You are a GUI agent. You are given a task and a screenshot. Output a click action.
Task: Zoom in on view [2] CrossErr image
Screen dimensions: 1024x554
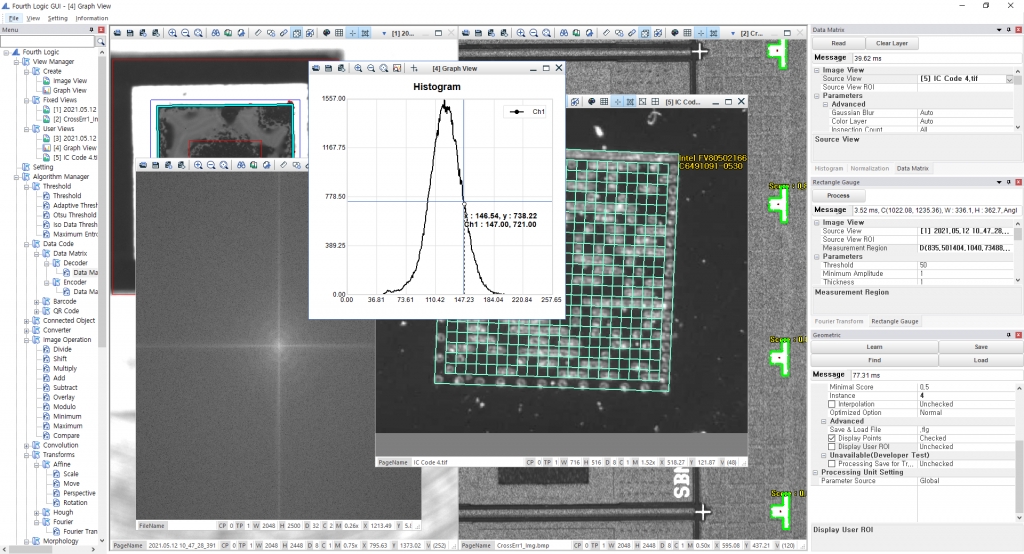[x=520, y=33]
